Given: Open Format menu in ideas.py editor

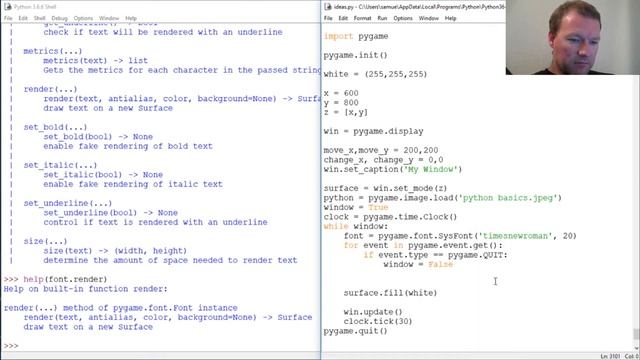Looking at the screenshot, I should pos(362,18).
